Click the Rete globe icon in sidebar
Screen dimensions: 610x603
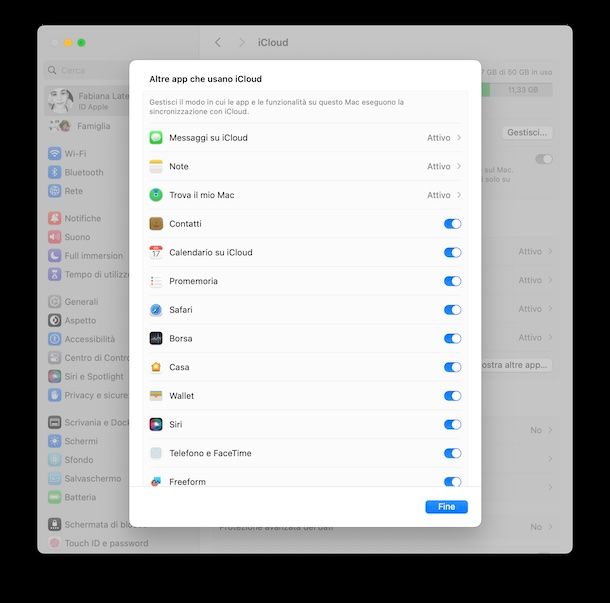click(x=54, y=191)
